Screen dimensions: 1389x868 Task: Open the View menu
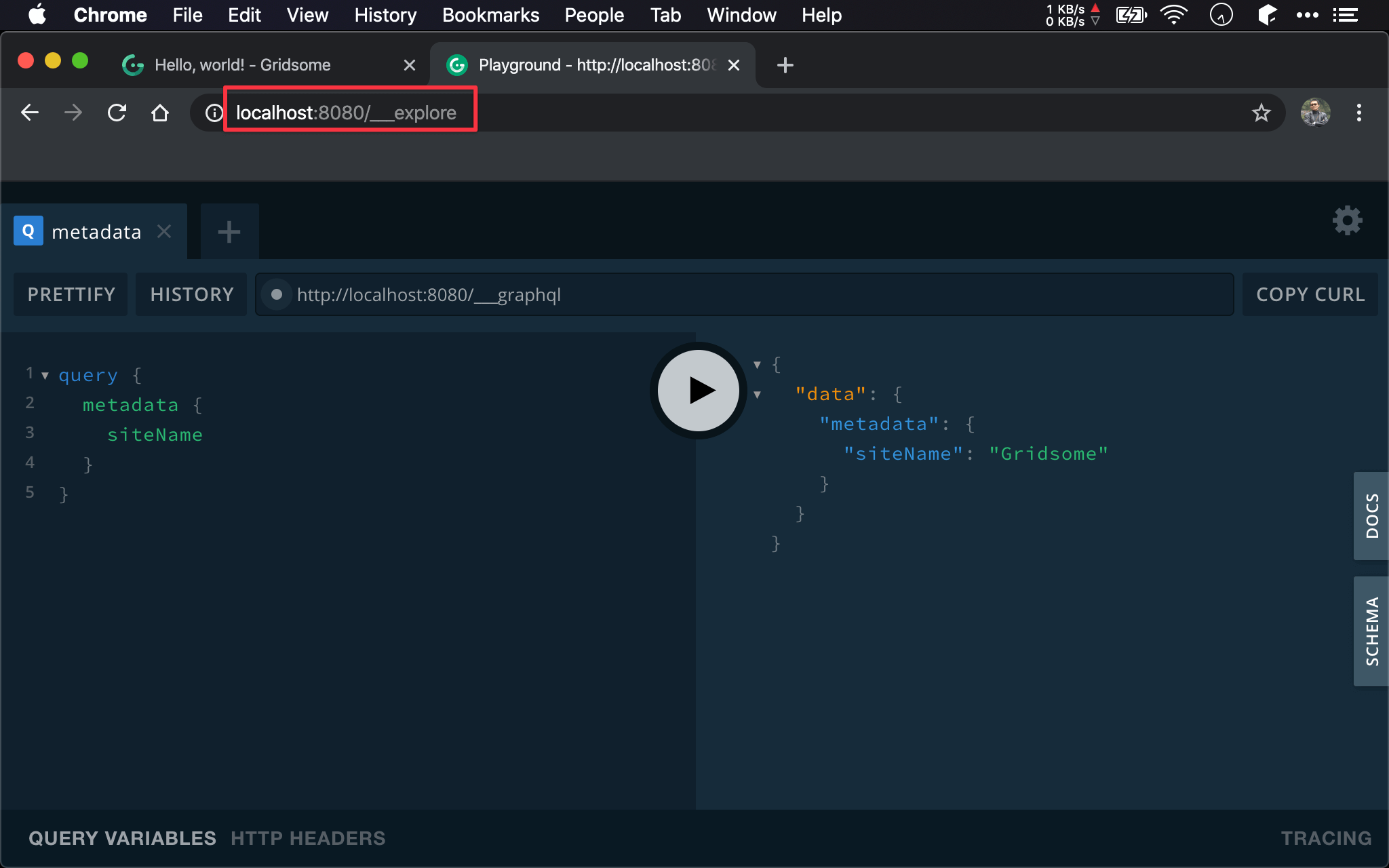point(307,15)
